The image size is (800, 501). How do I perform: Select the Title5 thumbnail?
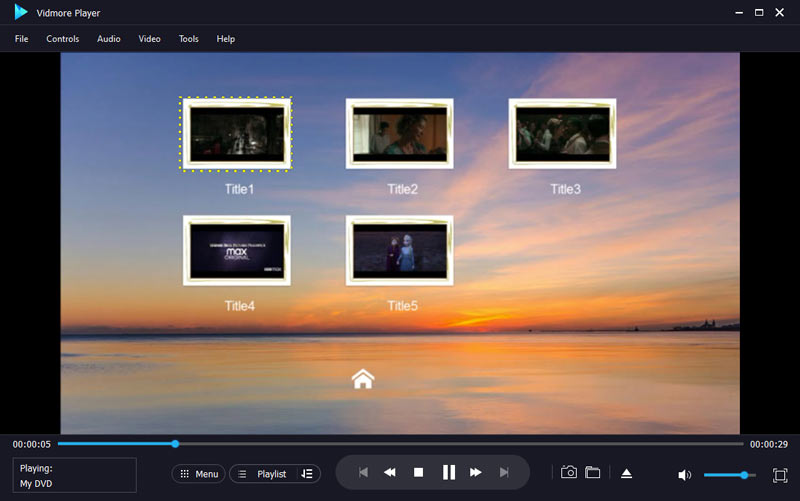point(400,250)
